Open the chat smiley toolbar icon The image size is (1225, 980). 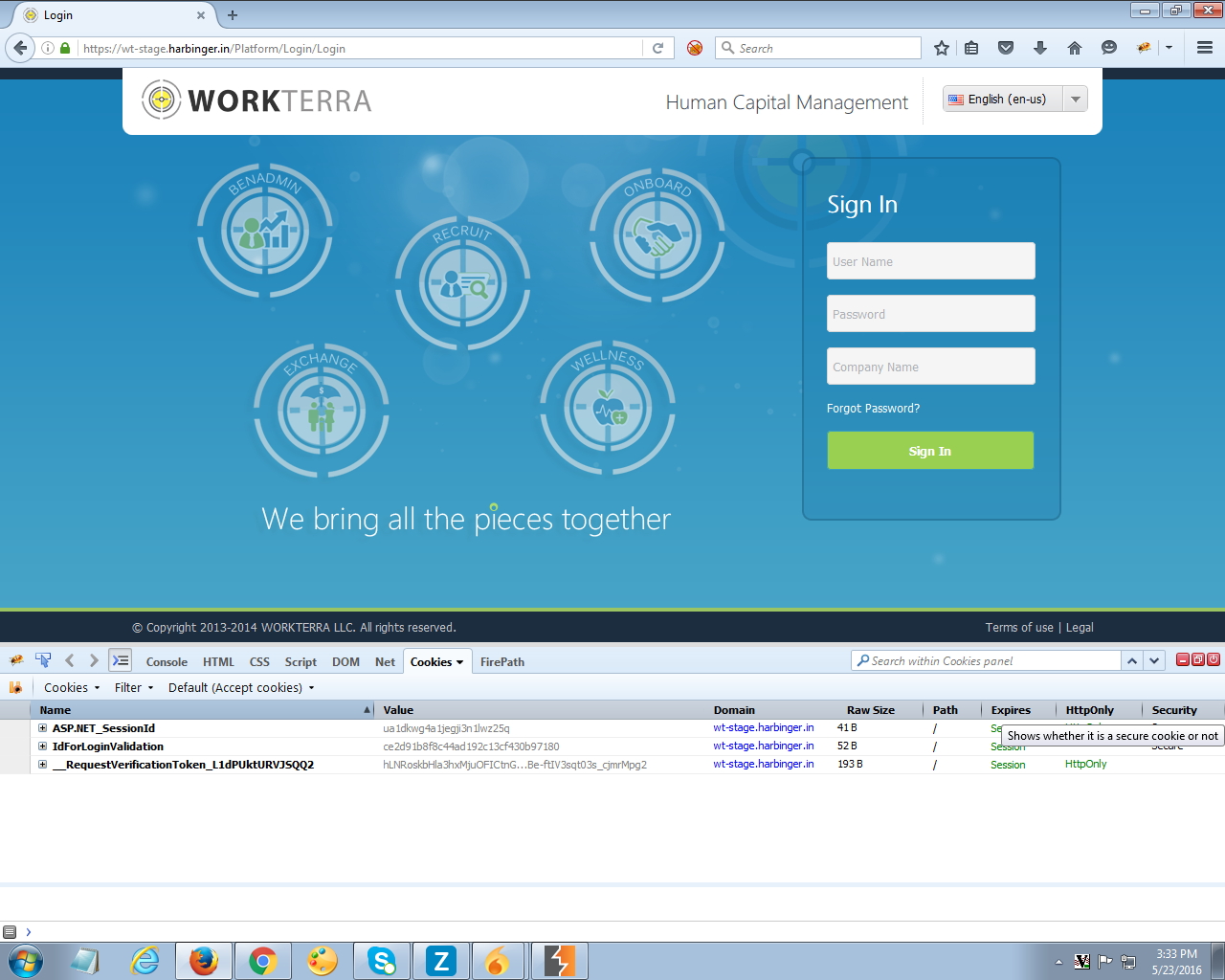pyautogui.click(x=1109, y=48)
